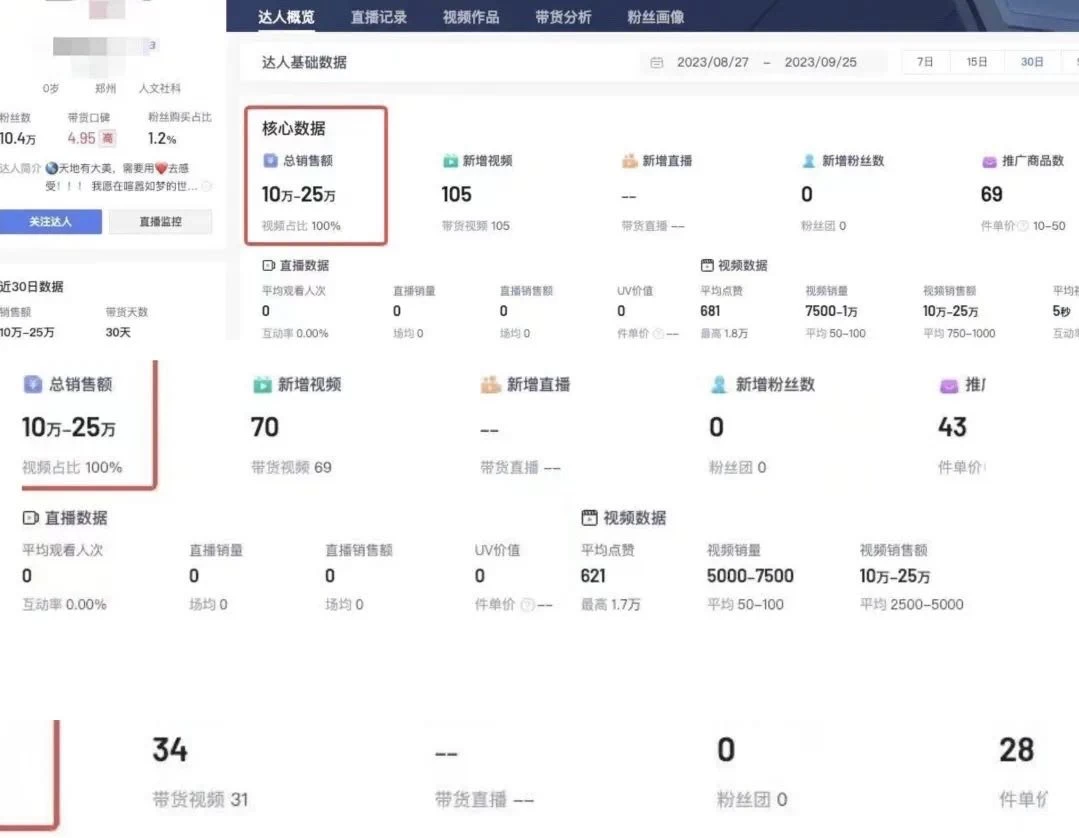Screen dimensions: 1079x838
Task: Switch to the 15日 time range
Action: pyautogui.click(x=977, y=61)
